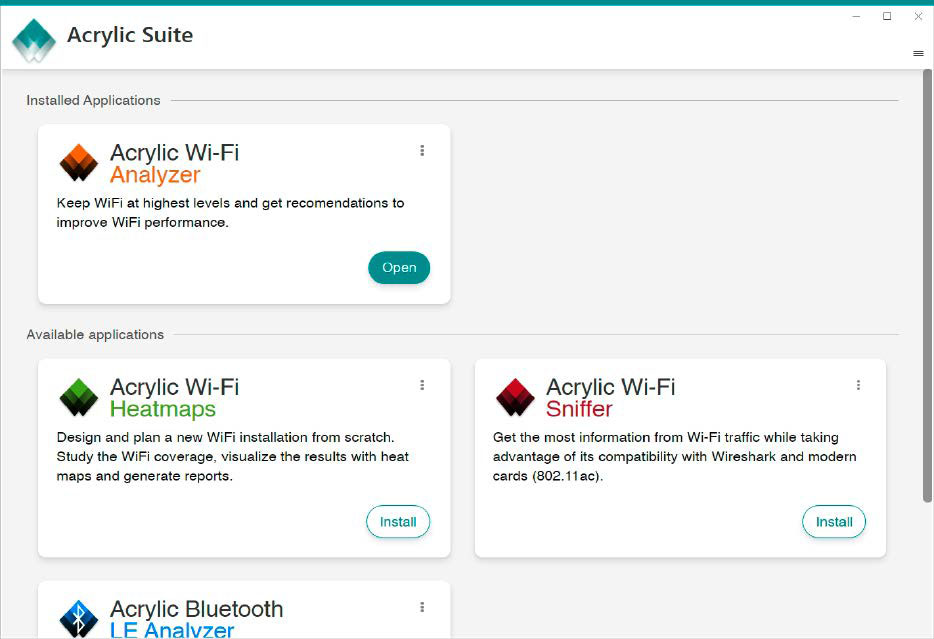Close the Acrylic Suite window
The height and width of the screenshot is (639, 934).
tap(918, 17)
